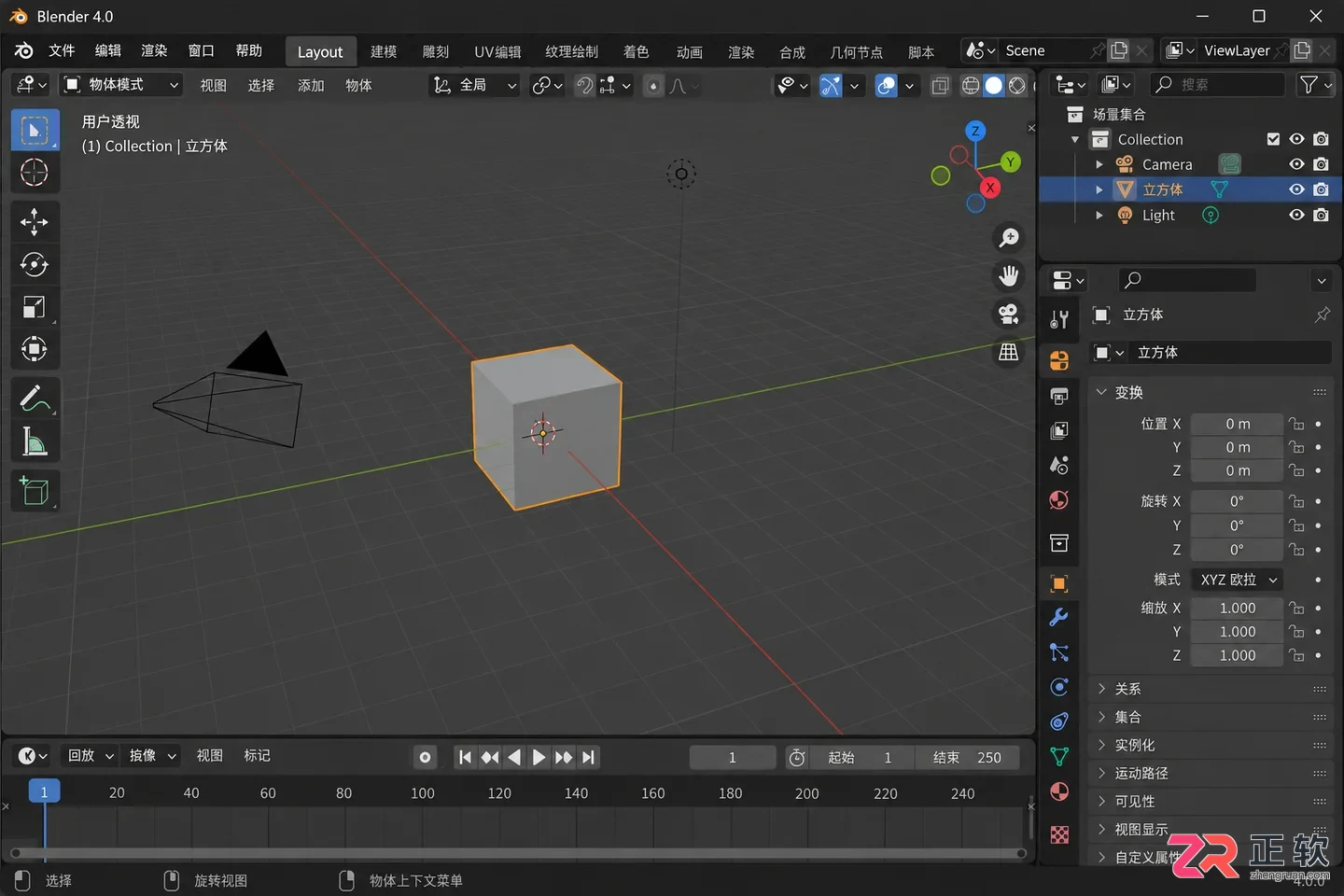This screenshot has width=1344, height=896.
Task: Hide the Camera object in viewport
Action: tap(1296, 164)
